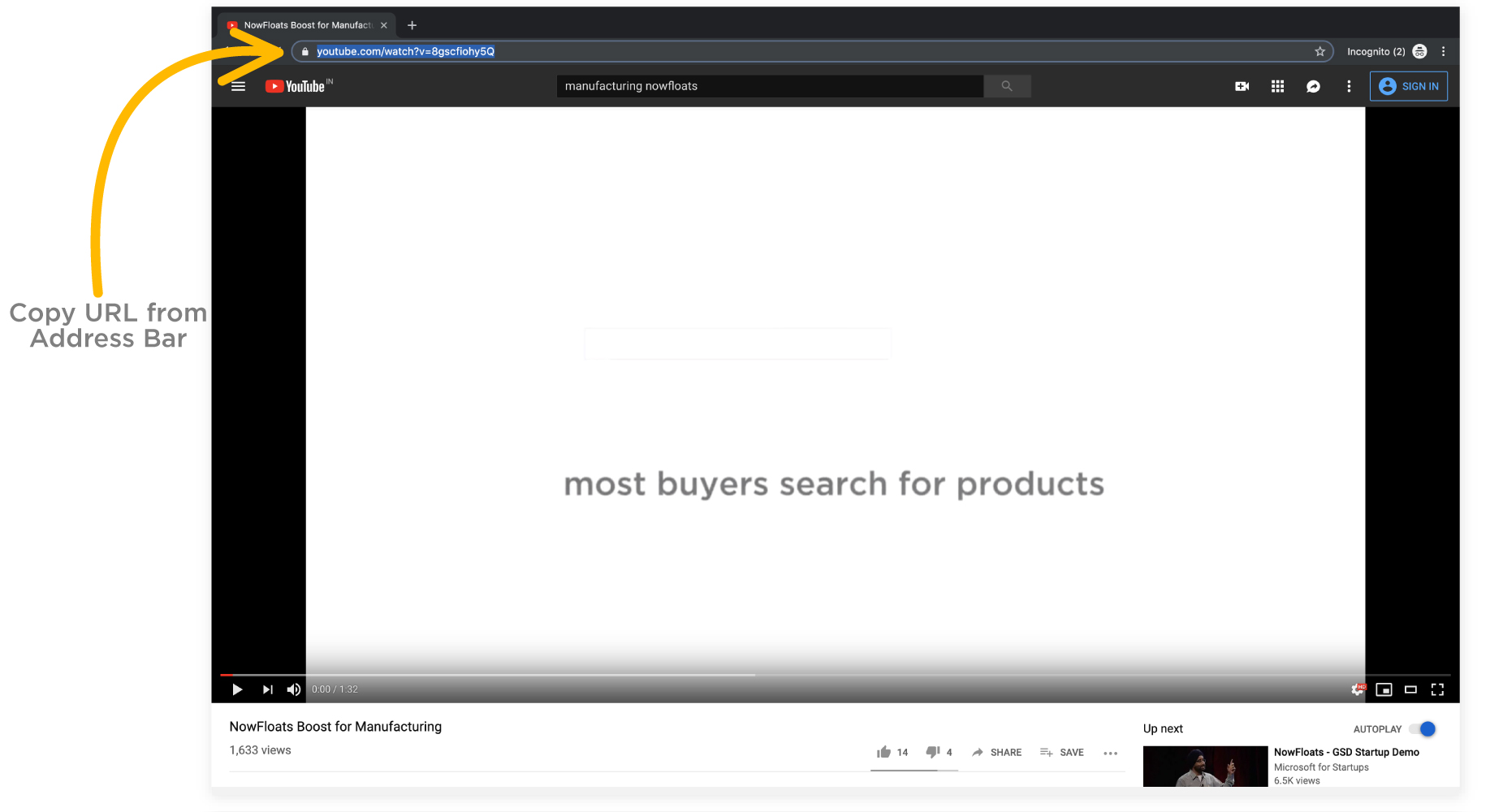The image size is (1490, 812).
Task: Click the SIGN IN button
Action: click(1409, 86)
